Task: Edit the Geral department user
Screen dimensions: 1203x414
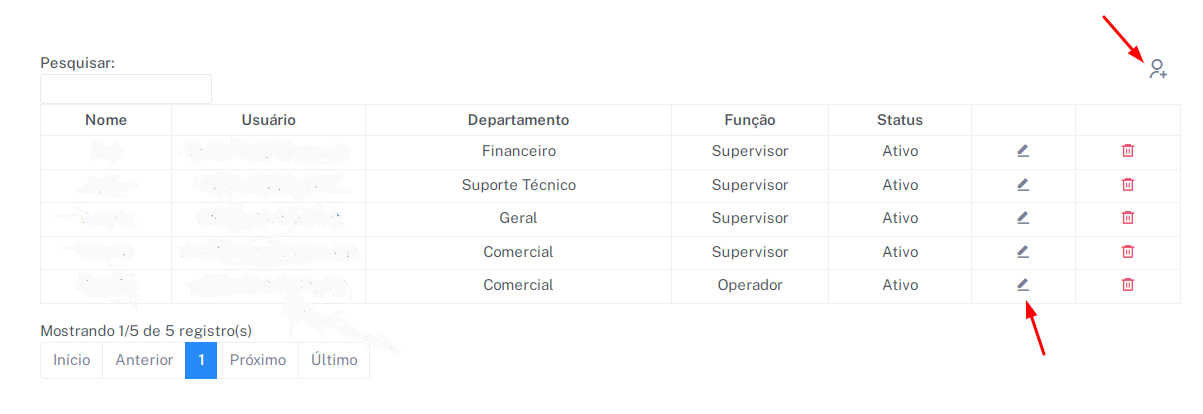Action: click(x=1023, y=218)
